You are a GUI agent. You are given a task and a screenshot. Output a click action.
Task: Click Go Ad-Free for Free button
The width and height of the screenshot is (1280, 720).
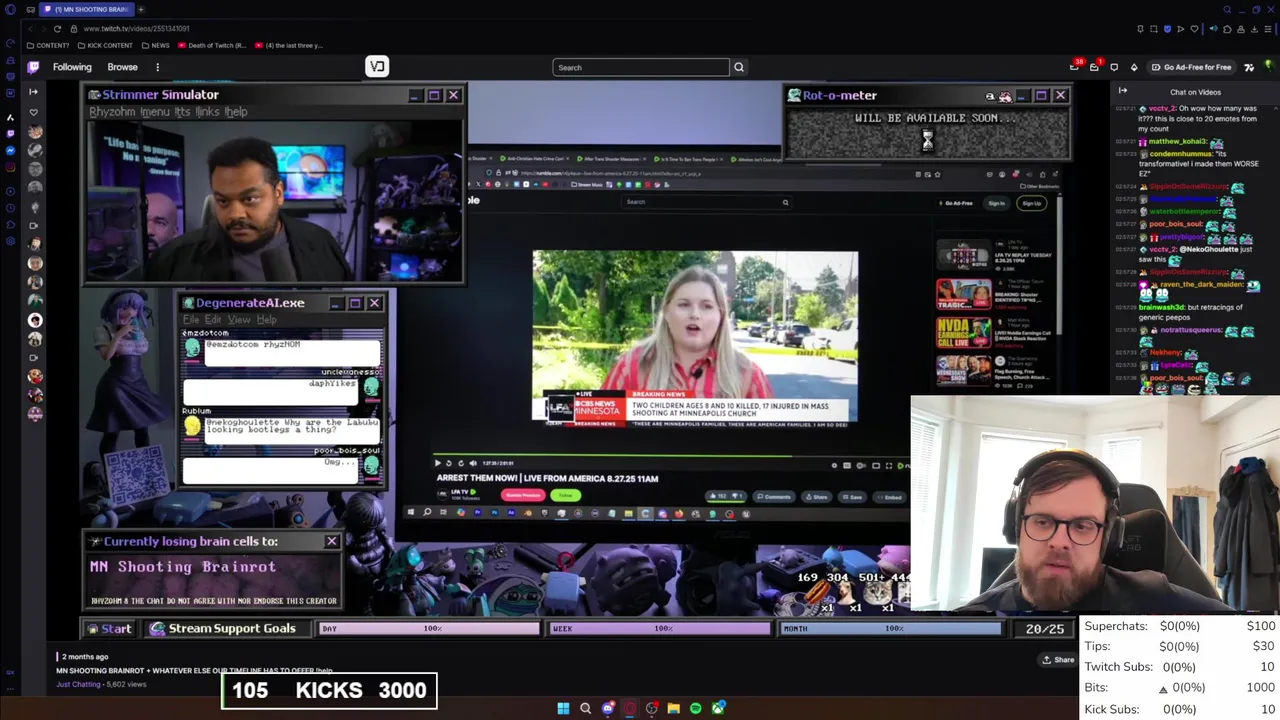(1192, 67)
